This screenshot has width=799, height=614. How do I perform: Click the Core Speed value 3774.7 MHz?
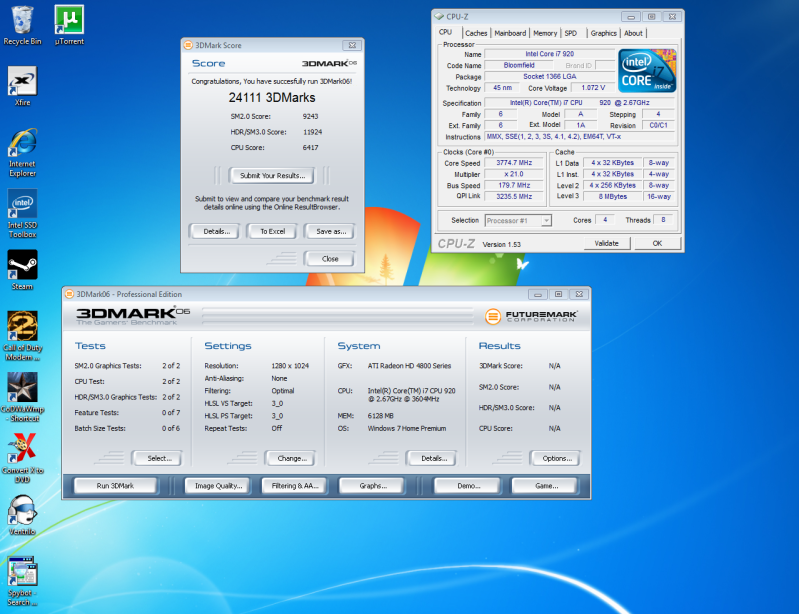[514, 163]
